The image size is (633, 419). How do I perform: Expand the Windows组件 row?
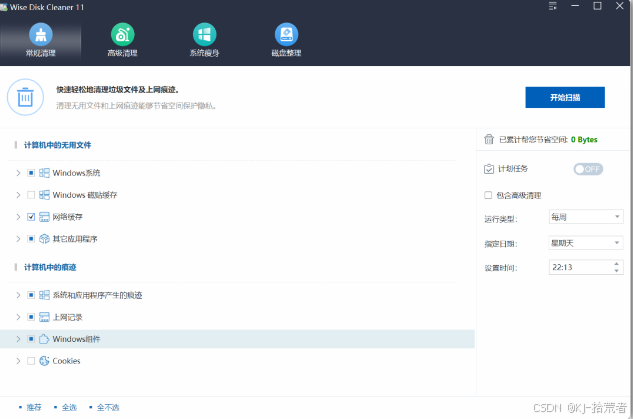[18, 339]
